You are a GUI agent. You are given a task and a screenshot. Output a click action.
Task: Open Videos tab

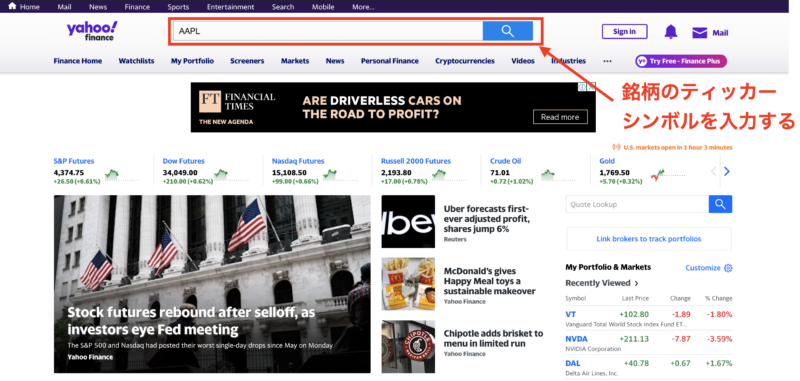(523, 61)
